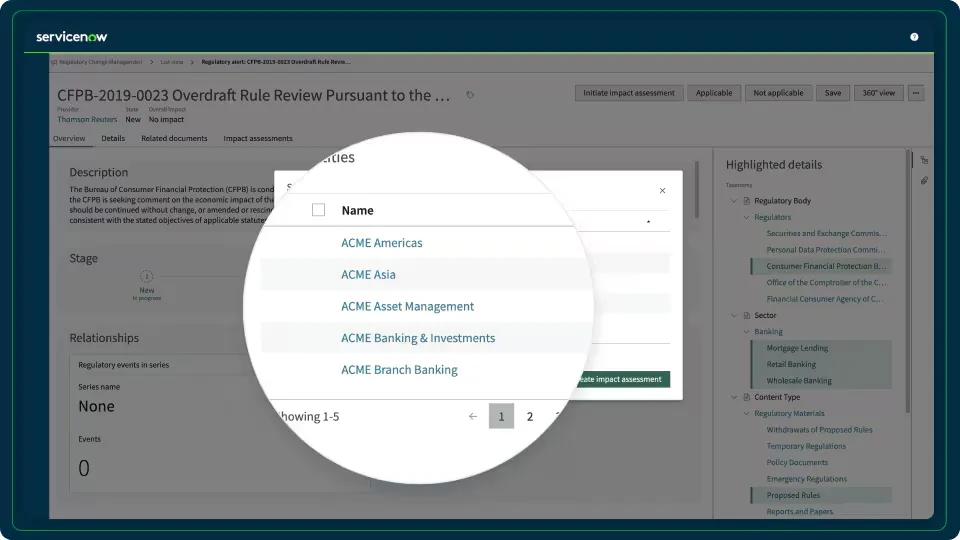The width and height of the screenshot is (960, 540).
Task: Mark the alert as Applicable
Action: tap(714, 93)
